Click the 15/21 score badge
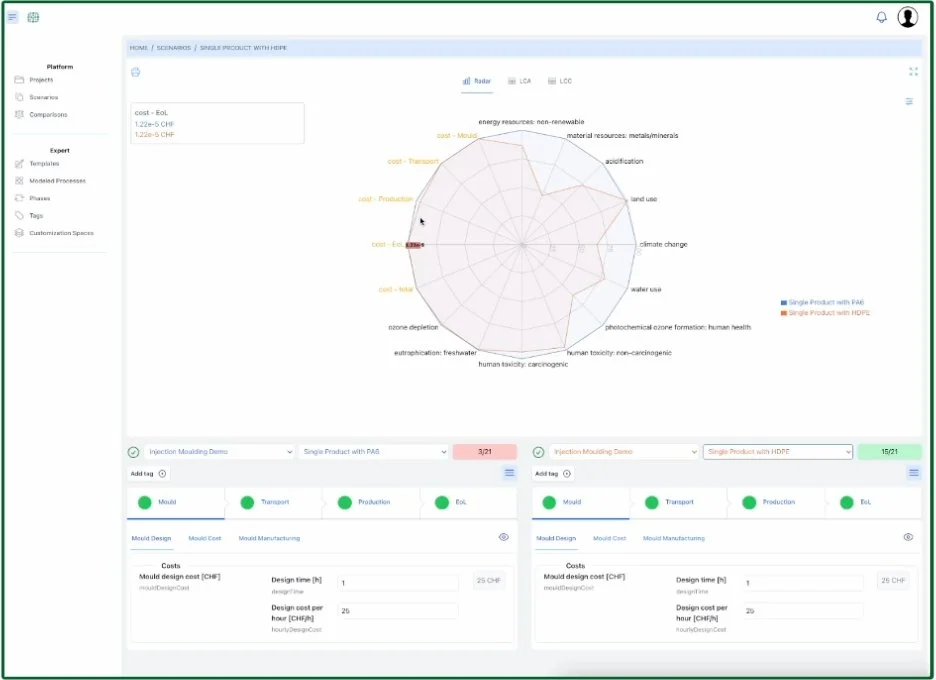 click(x=889, y=452)
